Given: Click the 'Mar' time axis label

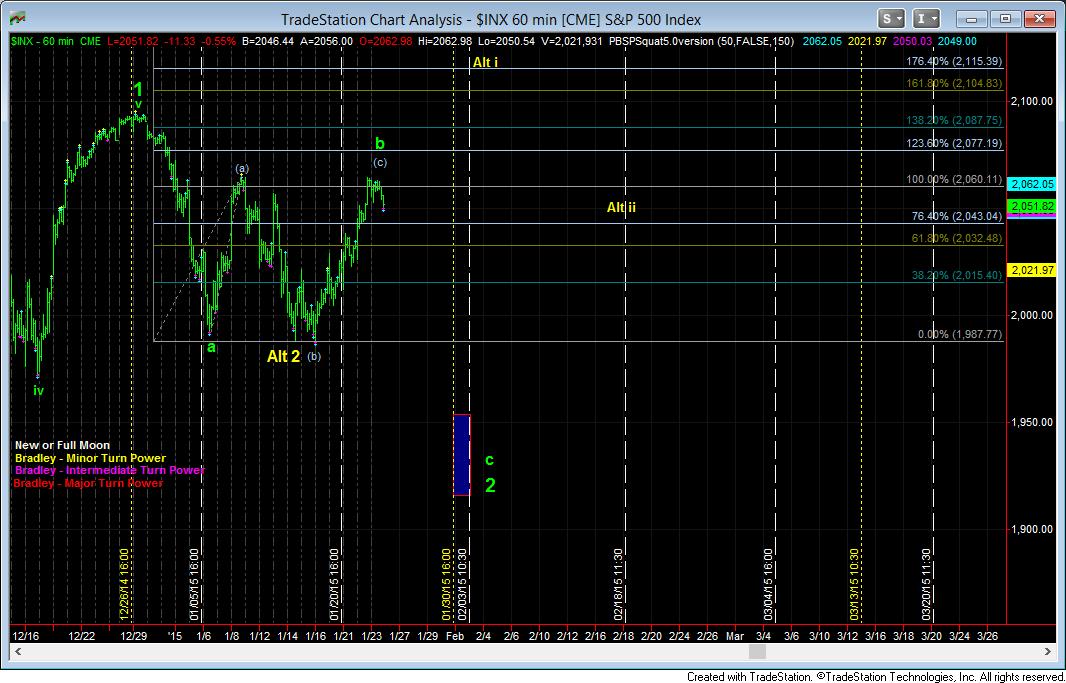Looking at the screenshot, I should coord(735,635).
